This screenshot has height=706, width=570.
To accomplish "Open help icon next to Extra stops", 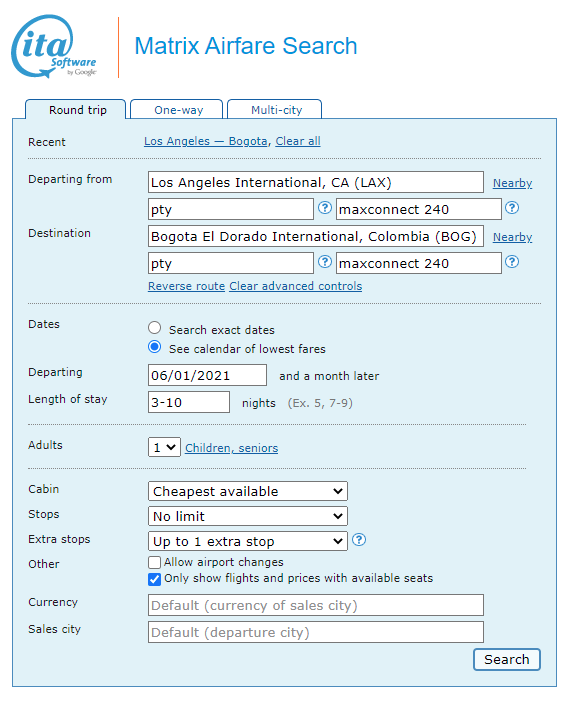I will (x=359, y=540).
